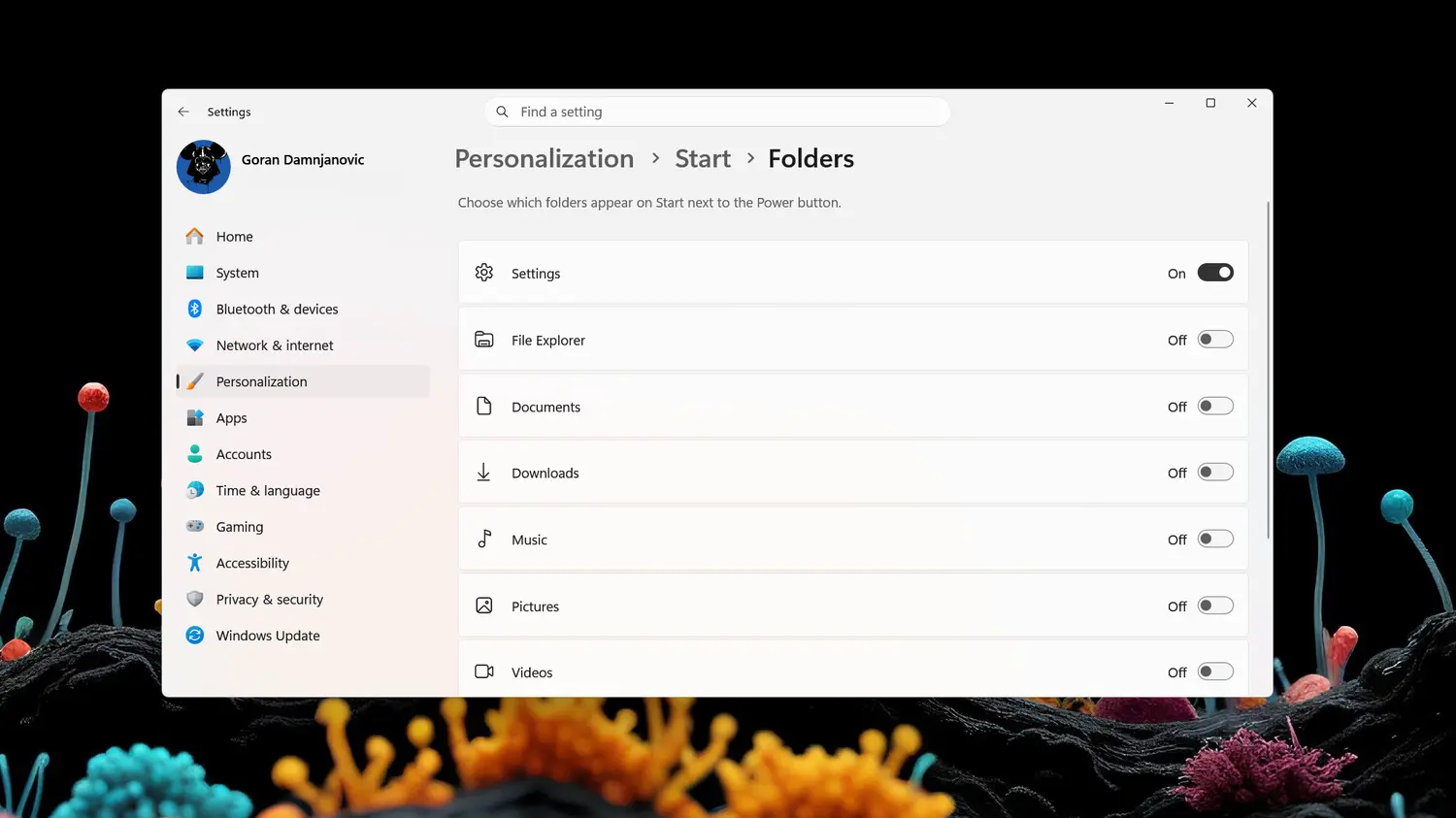Viewport: 1456px width, 818px height.
Task: Click the "Documents" row label
Action: click(546, 408)
